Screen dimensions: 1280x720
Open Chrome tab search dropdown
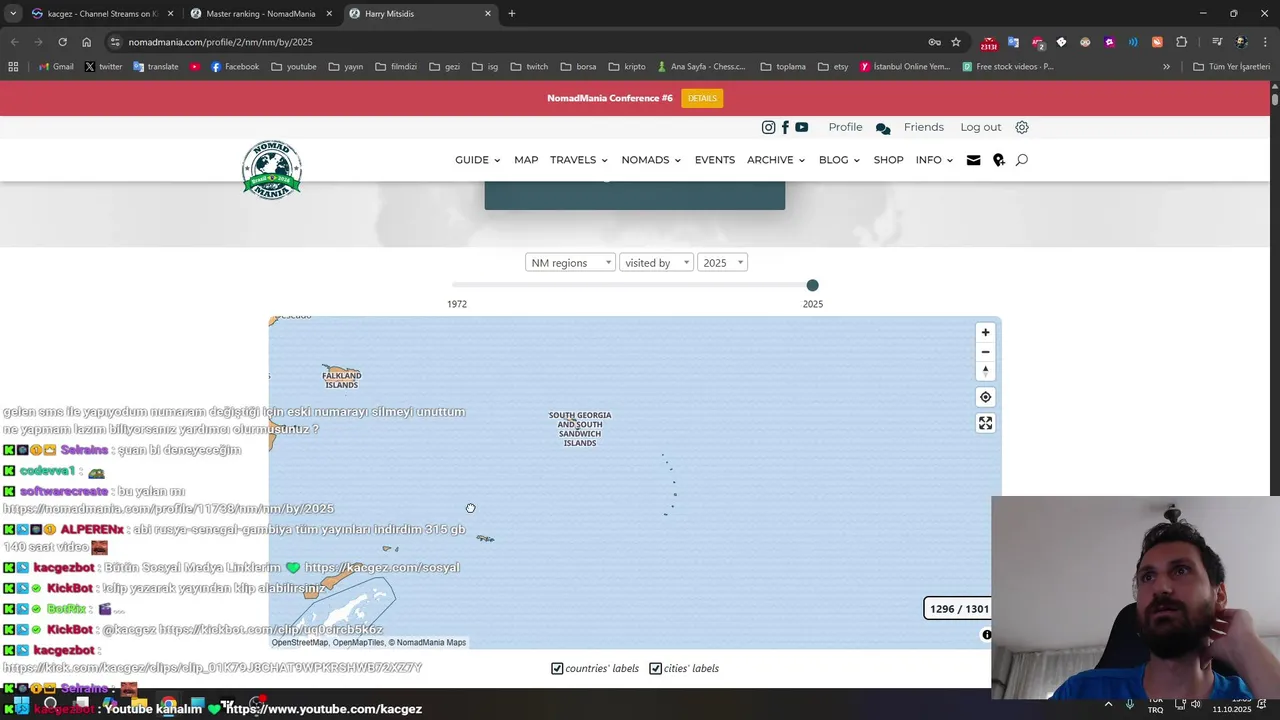pyautogui.click(x=13, y=14)
